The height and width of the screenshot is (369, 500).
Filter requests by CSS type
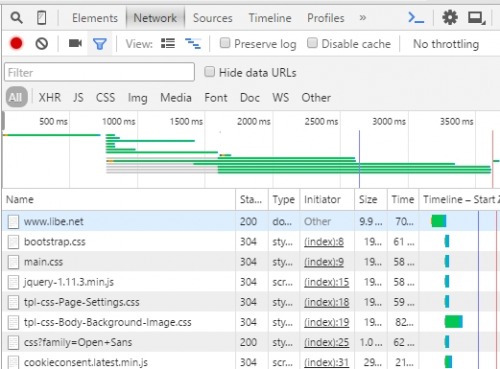[105, 98]
